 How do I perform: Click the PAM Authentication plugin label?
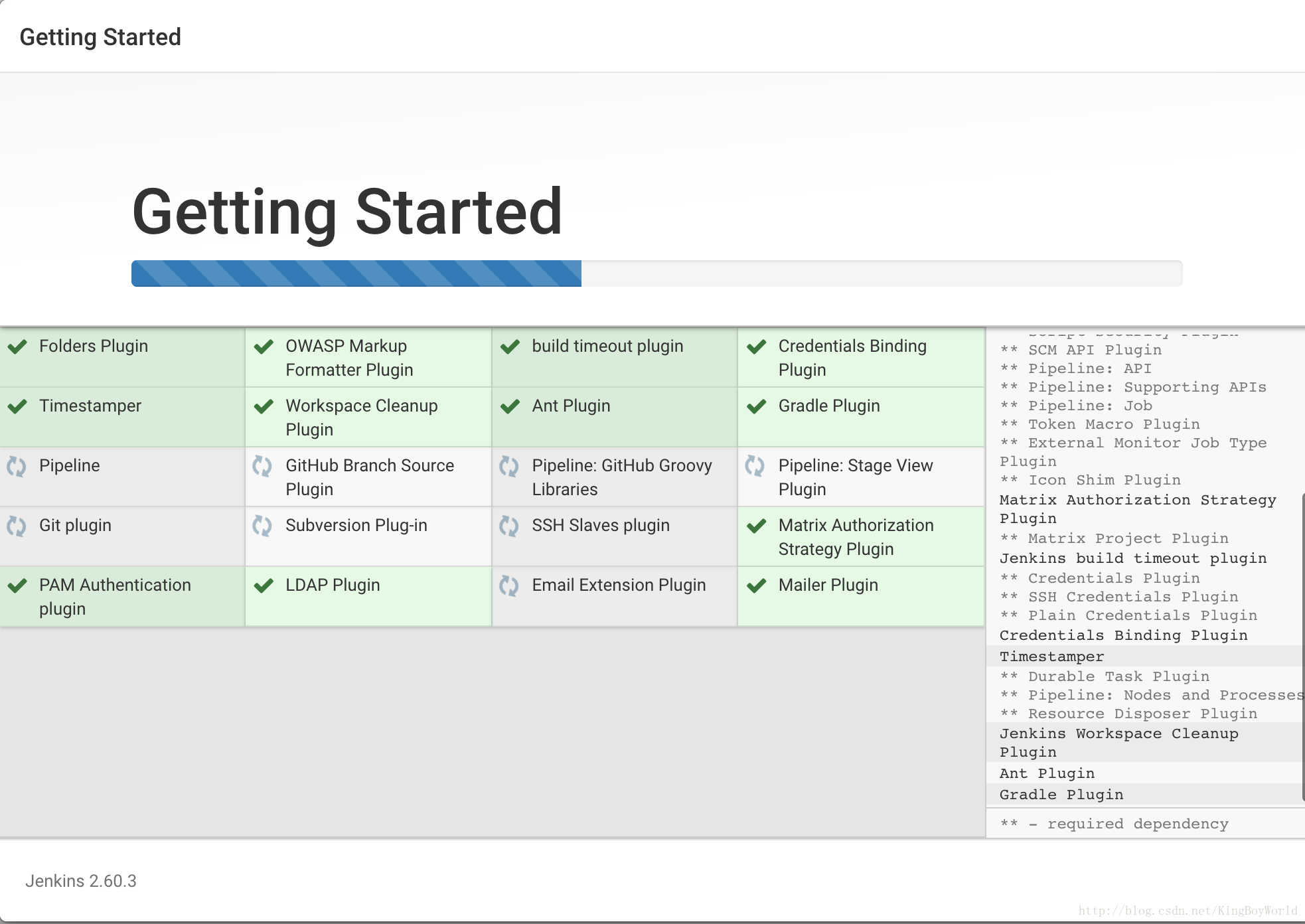point(115,597)
